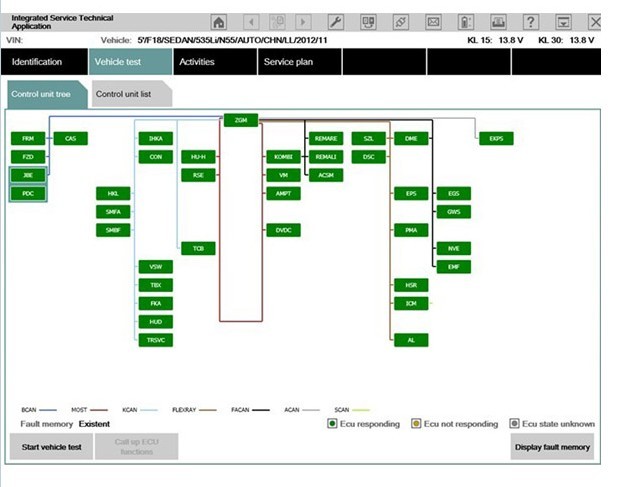Click the print icon in toolbar
The width and height of the screenshot is (632, 487).
pyautogui.click(x=498, y=22)
